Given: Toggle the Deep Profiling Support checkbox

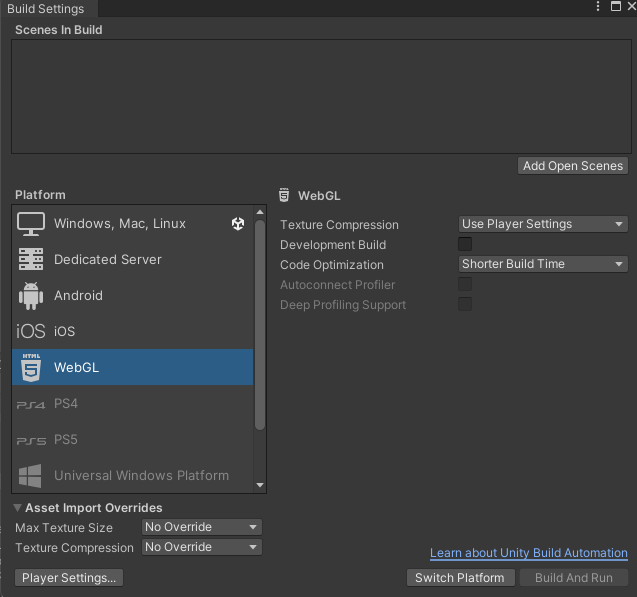Looking at the screenshot, I should pyautogui.click(x=465, y=304).
